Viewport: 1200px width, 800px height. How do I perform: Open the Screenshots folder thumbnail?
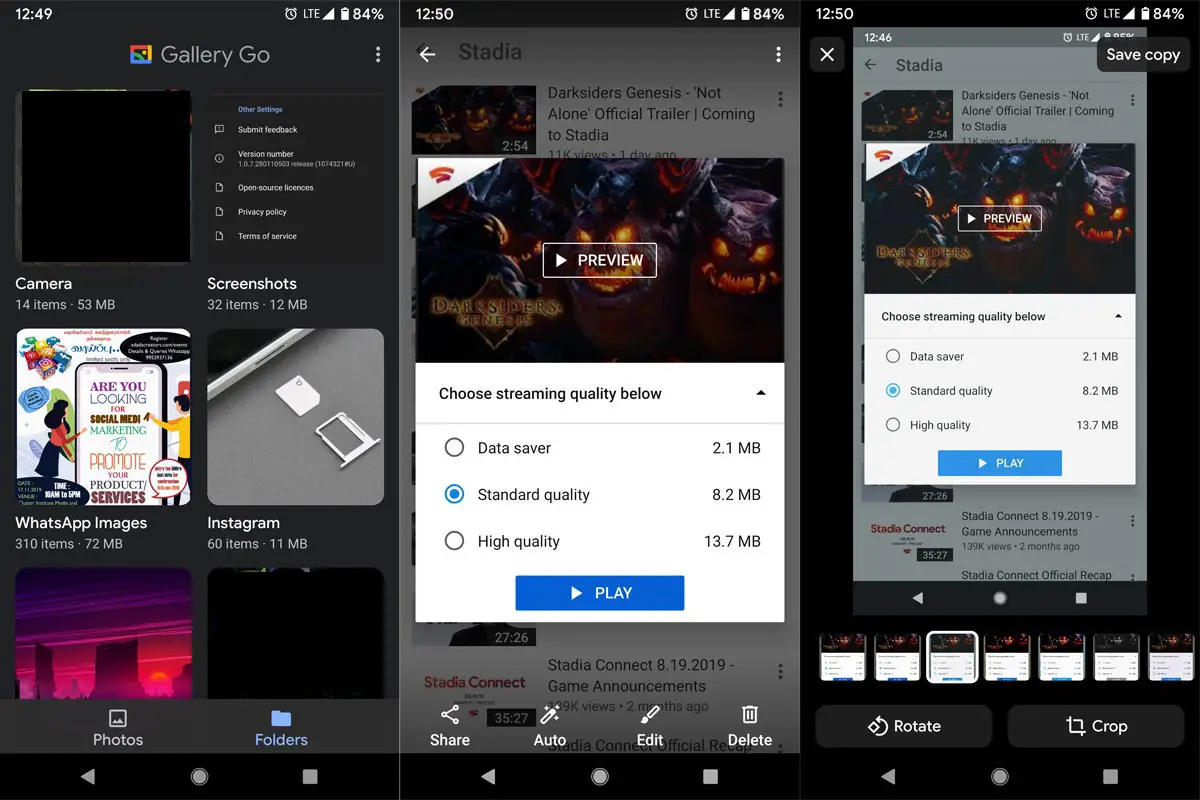(295, 176)
